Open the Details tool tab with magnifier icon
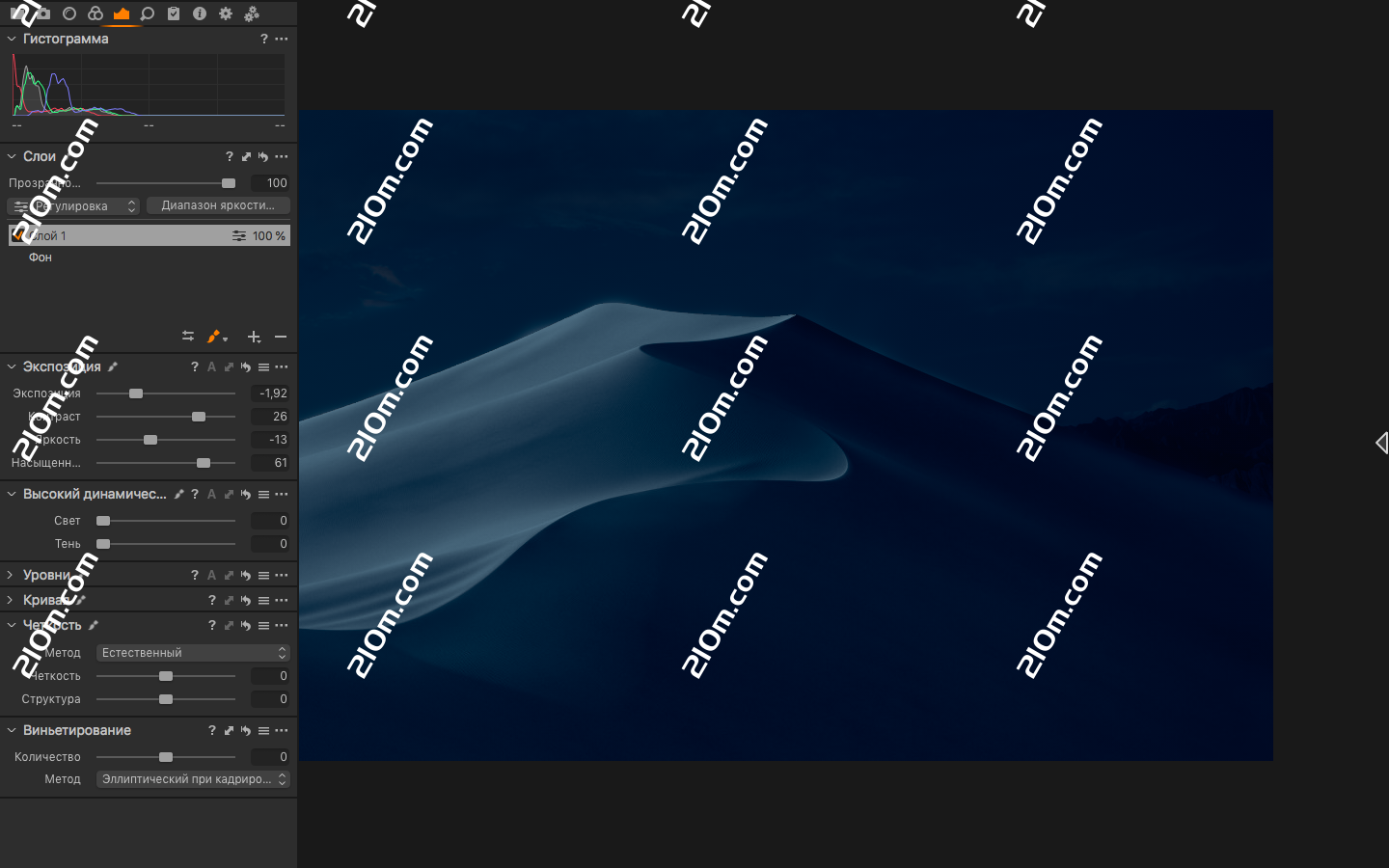Screen dimensions: 1389x868 (147, 14)
